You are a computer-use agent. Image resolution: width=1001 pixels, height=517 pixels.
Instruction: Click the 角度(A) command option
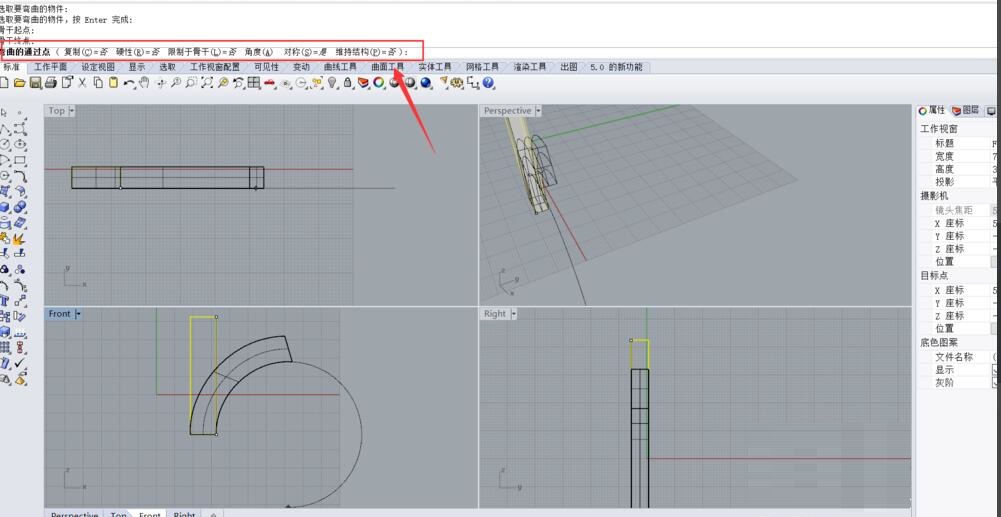click(x=258, y=52)
